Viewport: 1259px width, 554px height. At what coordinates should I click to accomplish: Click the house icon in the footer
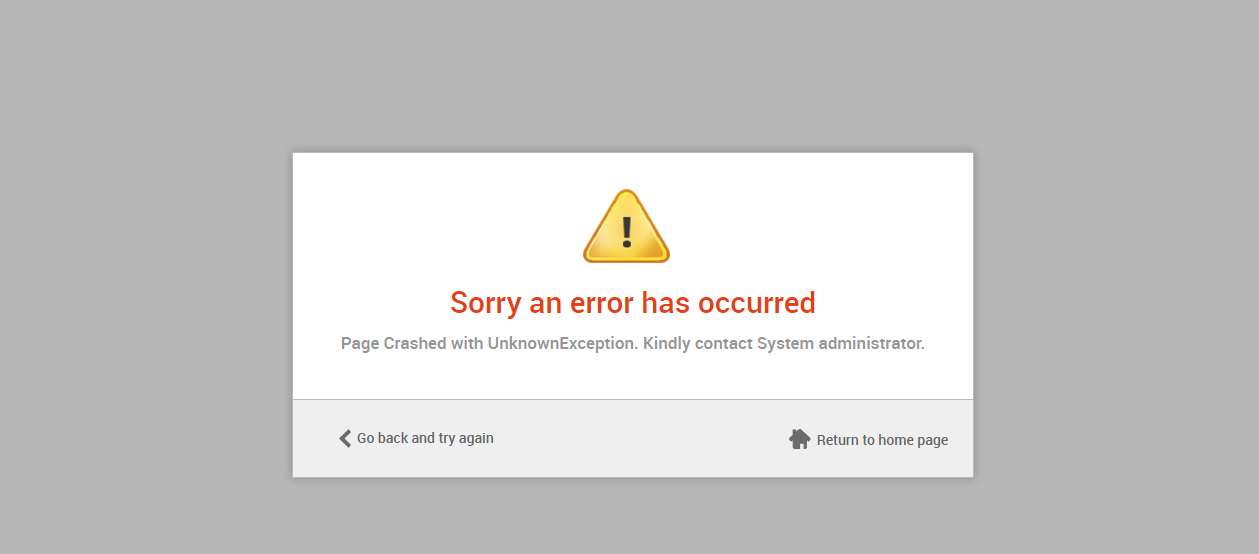click(x=799, y=439)
